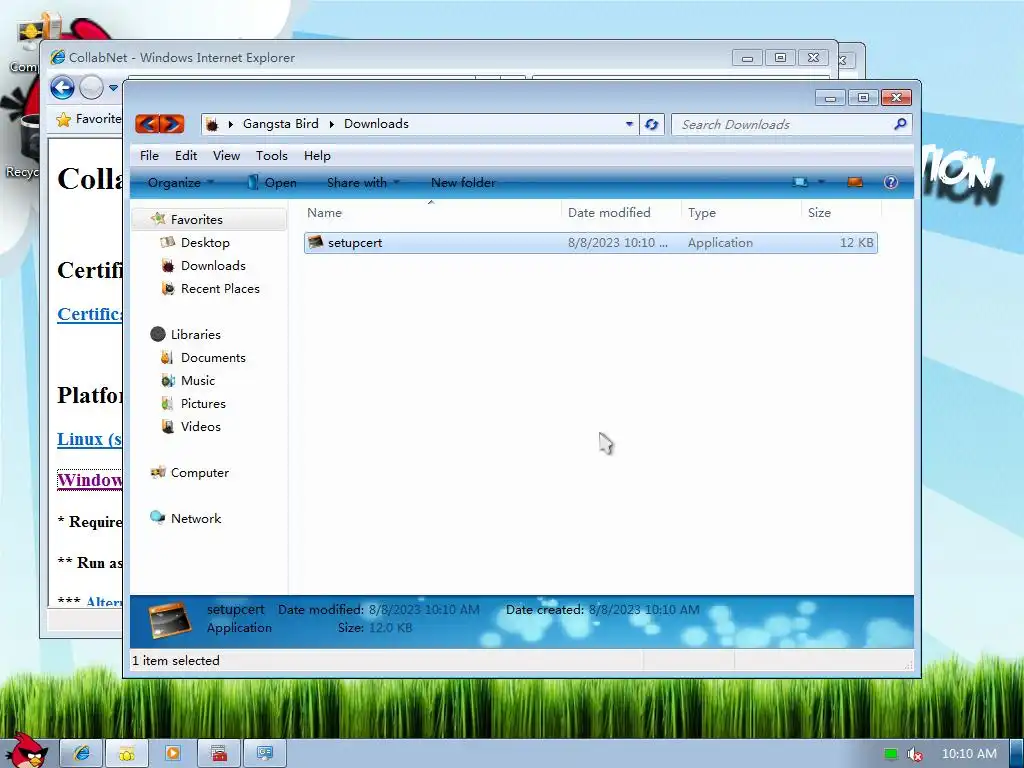Open Computer in the navigation pane
This screenshot has width=1024, height=768.
pos(199,473)
